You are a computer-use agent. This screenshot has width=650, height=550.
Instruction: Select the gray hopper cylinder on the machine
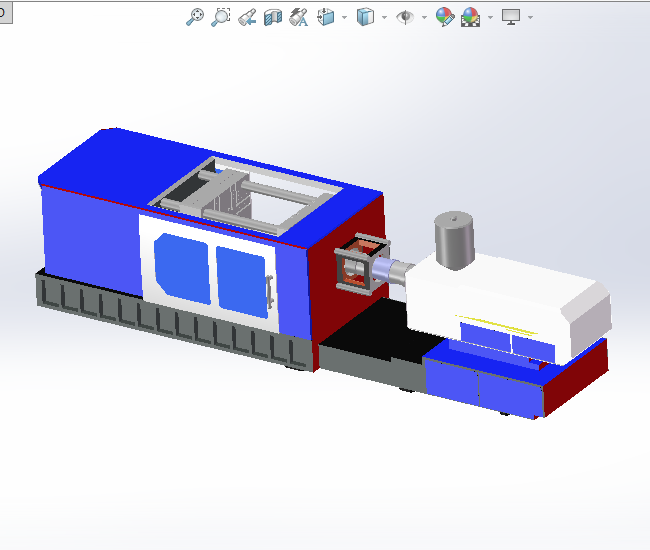tap(454, 240)
